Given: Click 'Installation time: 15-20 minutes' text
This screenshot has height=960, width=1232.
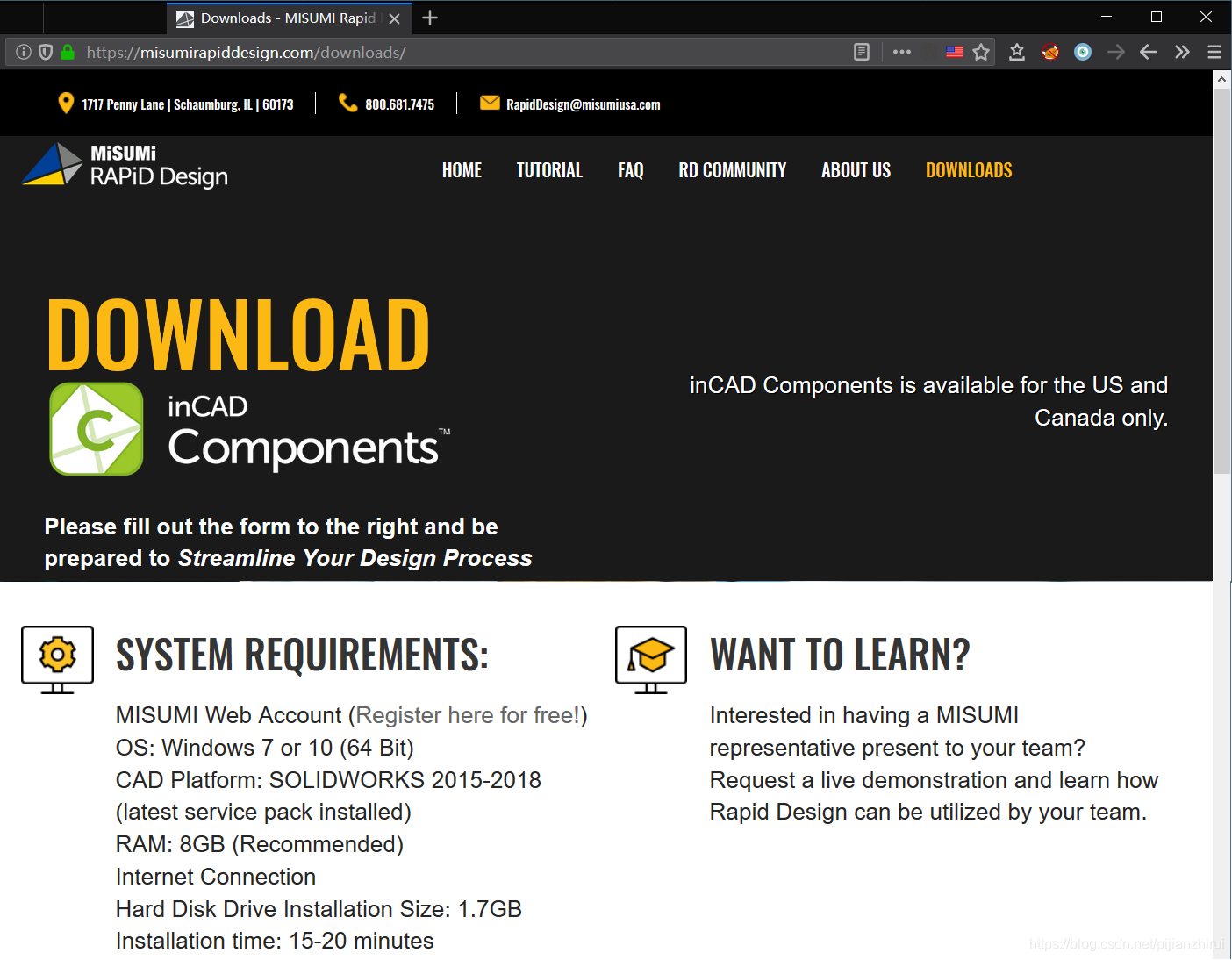Looking at the screenshot, I should 275,941.
